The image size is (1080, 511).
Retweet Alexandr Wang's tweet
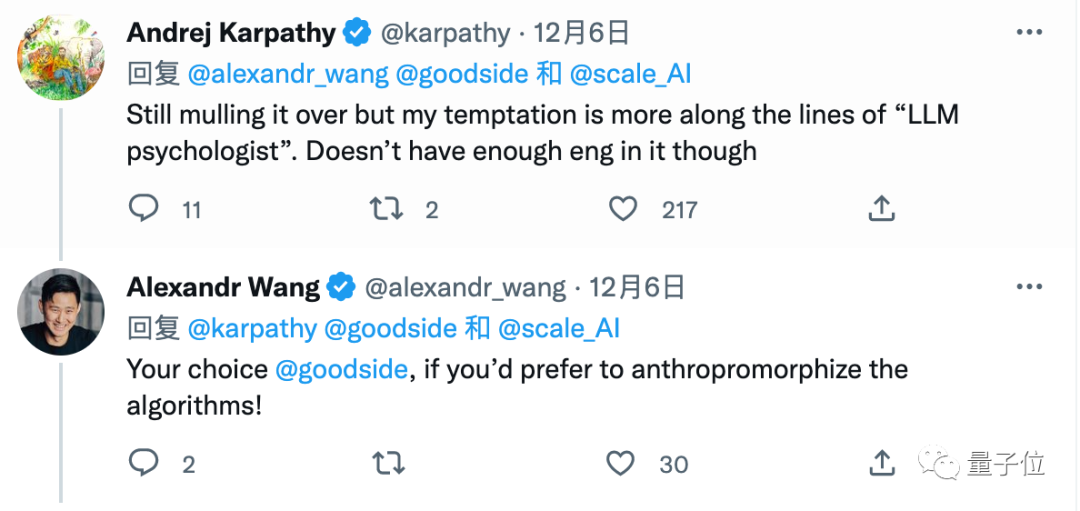[x=387, y=463]
